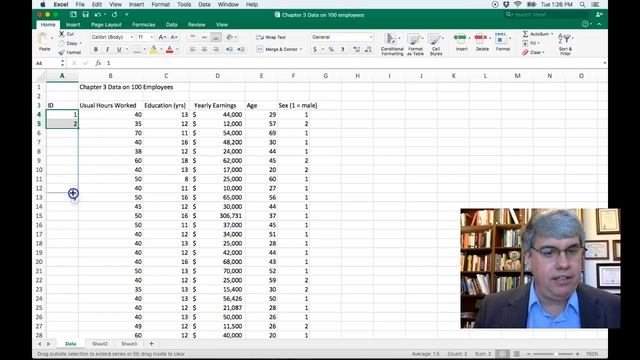Click the Save icon in title bar
This screenshot has height=360, width=640.
point(85,15)
